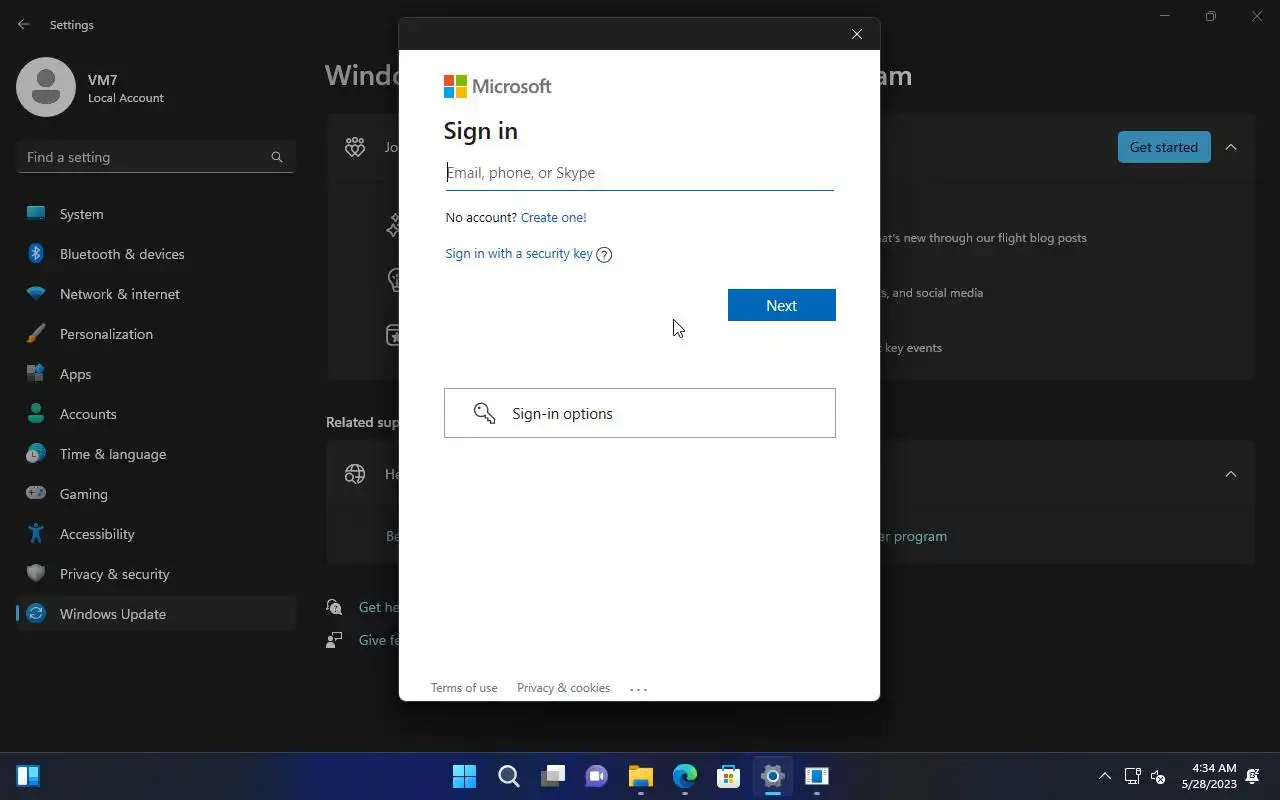The width and height of the screenshot is (1280, 800).
Task: Close the Microsoft sign-in dialog
Action: [857, 34]
